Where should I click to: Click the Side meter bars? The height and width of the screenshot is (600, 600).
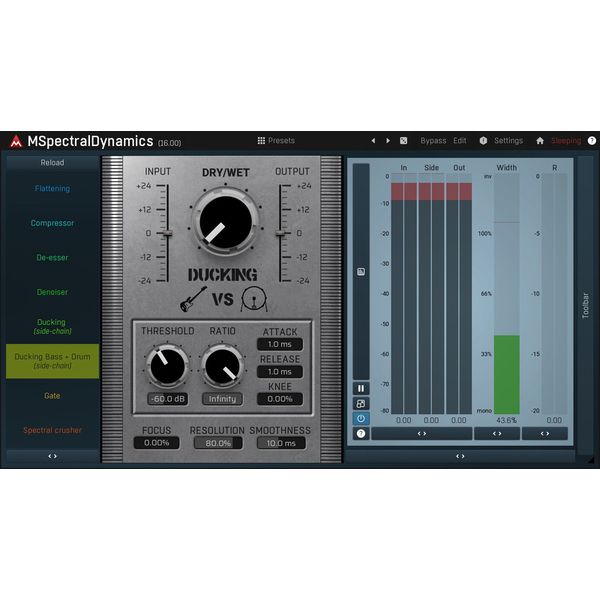(432, 293)
